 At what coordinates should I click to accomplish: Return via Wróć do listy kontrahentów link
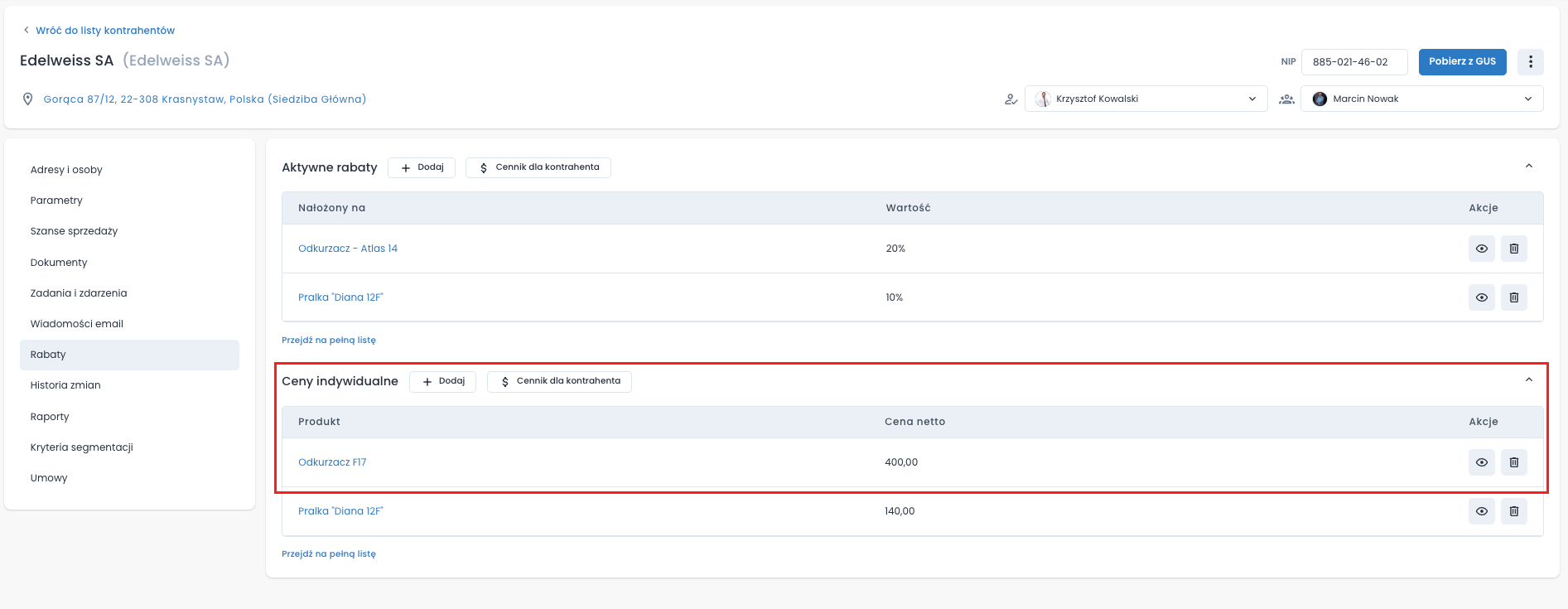point(104,31)
